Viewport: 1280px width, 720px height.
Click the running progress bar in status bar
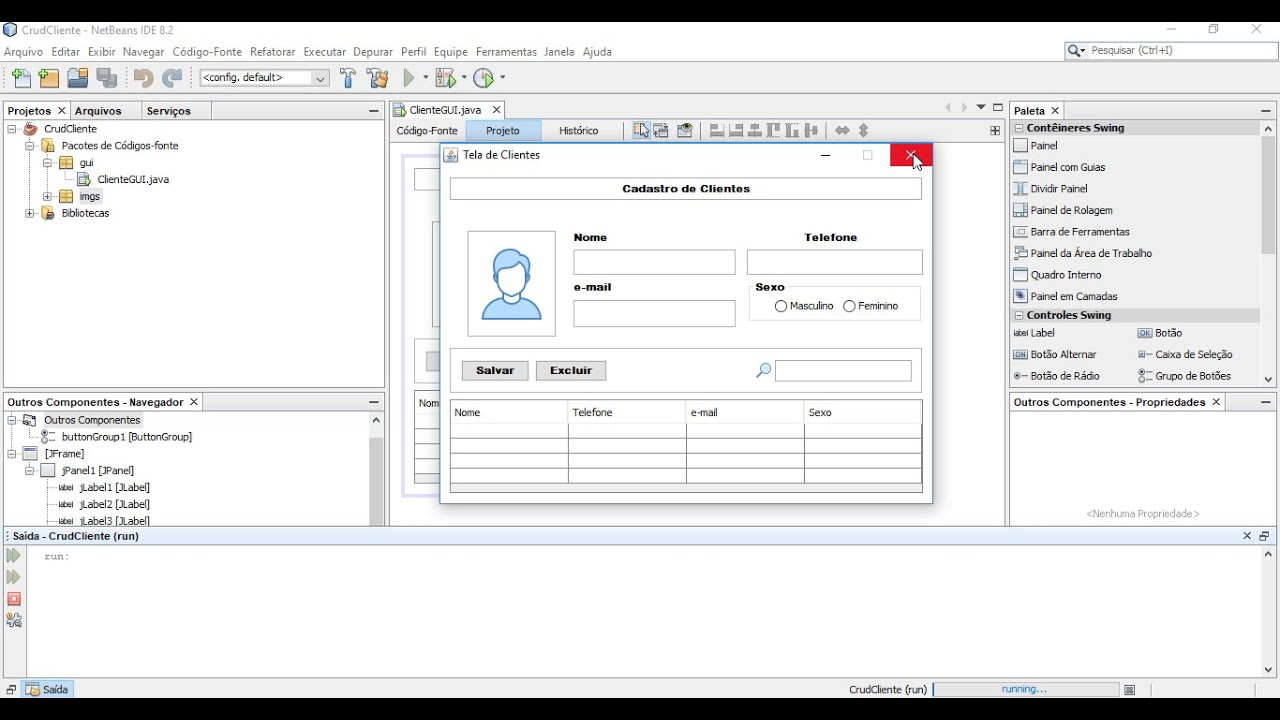(1026, 690)
